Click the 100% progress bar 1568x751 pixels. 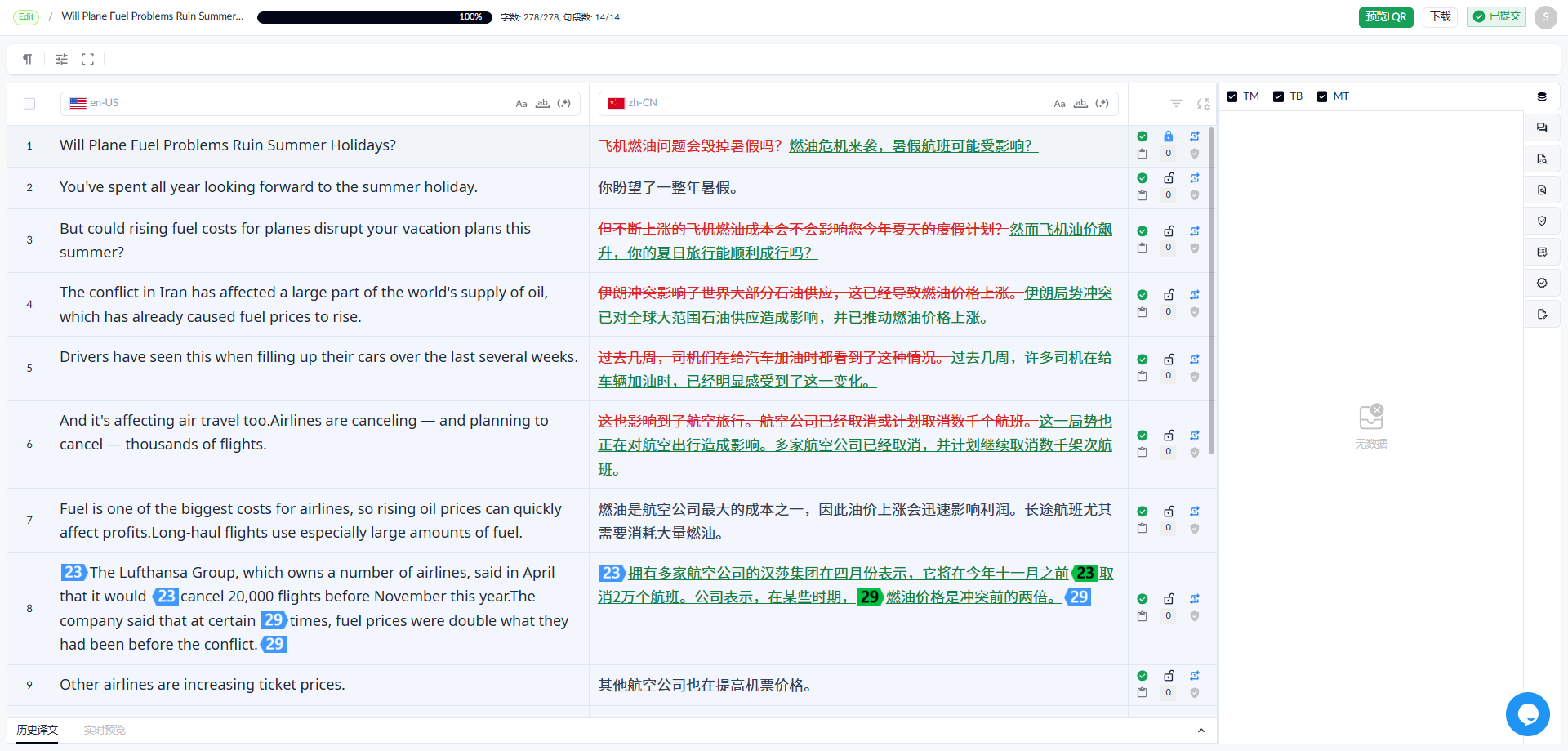(x=375, y=17)
